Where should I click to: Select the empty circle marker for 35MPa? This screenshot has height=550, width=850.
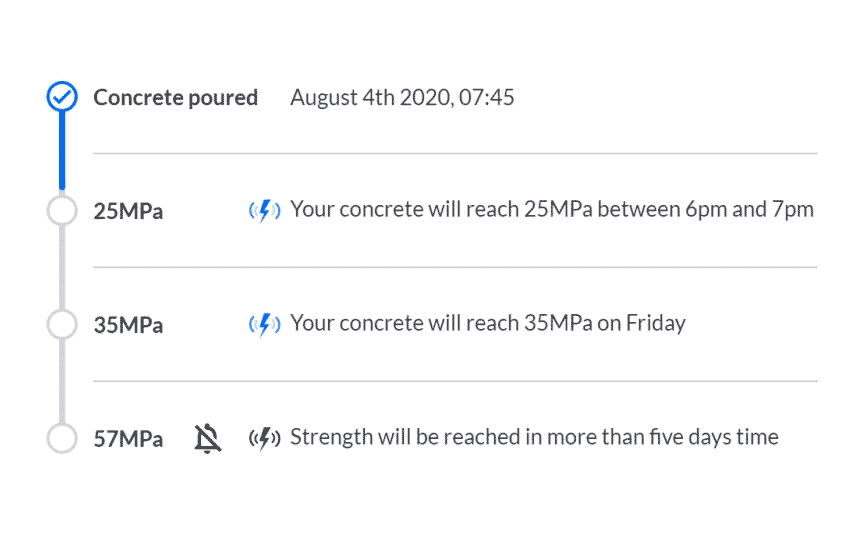(x=62, y=324)
